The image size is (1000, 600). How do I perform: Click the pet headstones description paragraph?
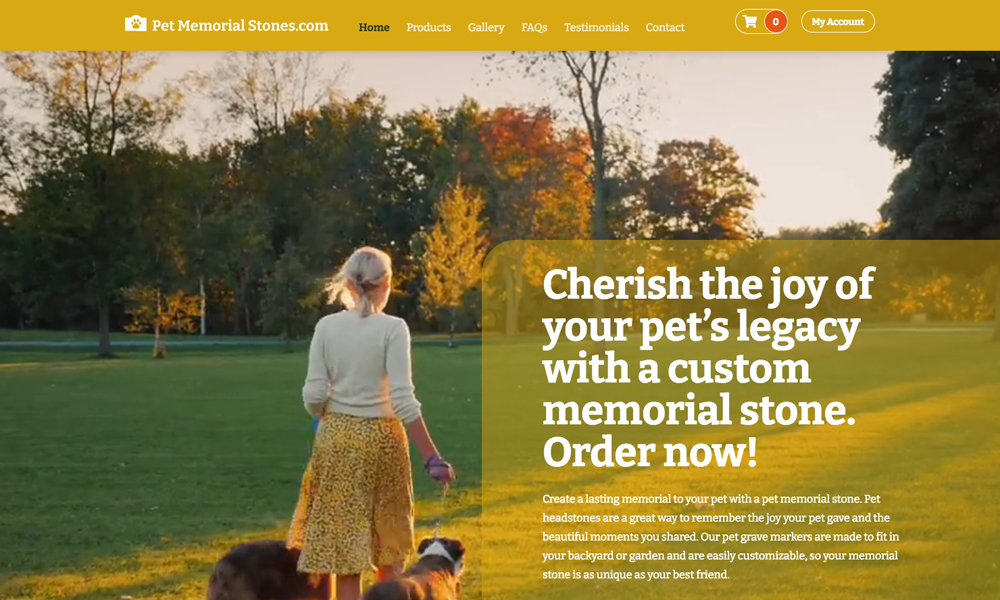[721, 536]
